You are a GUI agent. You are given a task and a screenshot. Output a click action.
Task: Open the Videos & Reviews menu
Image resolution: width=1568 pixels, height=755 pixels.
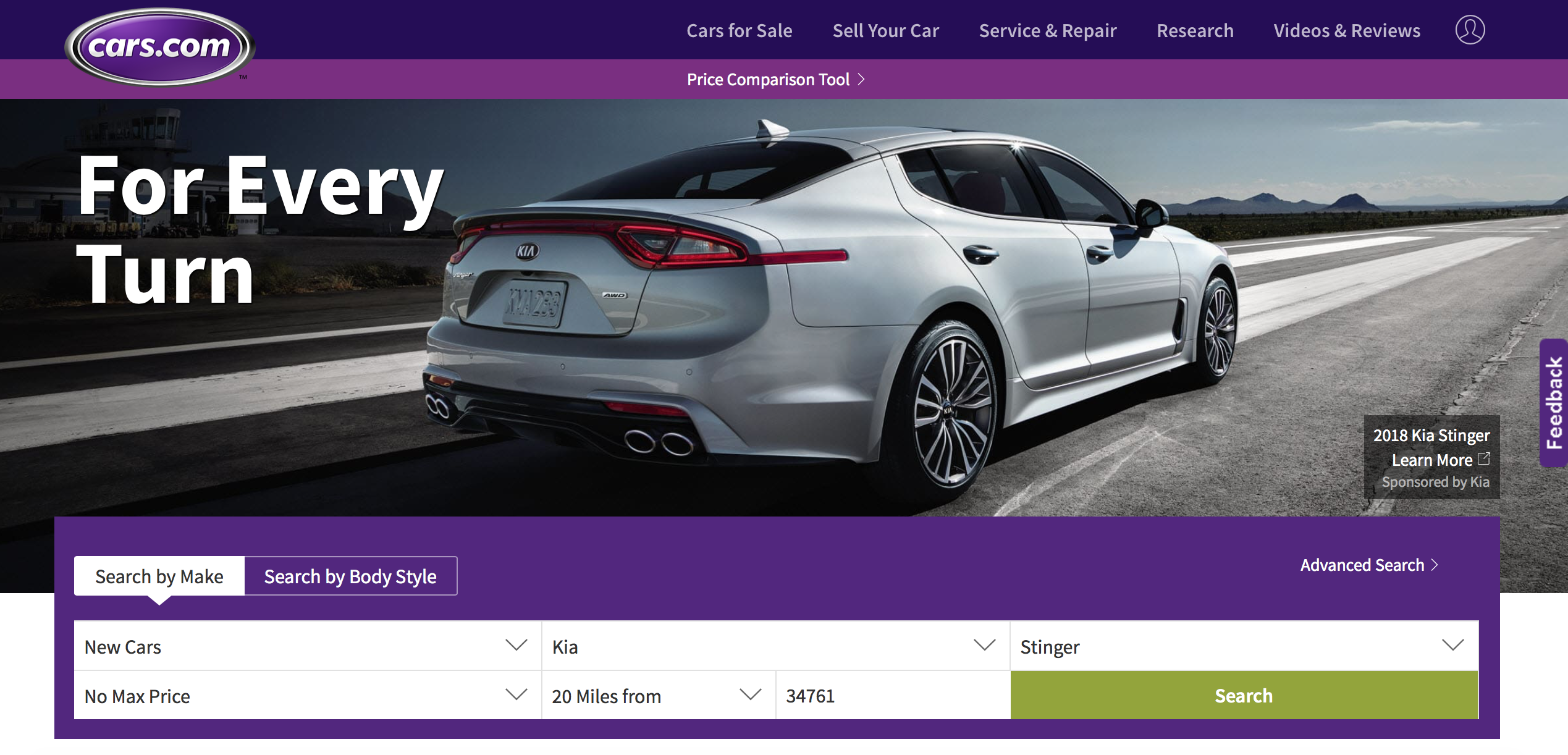click(1347, 30)
